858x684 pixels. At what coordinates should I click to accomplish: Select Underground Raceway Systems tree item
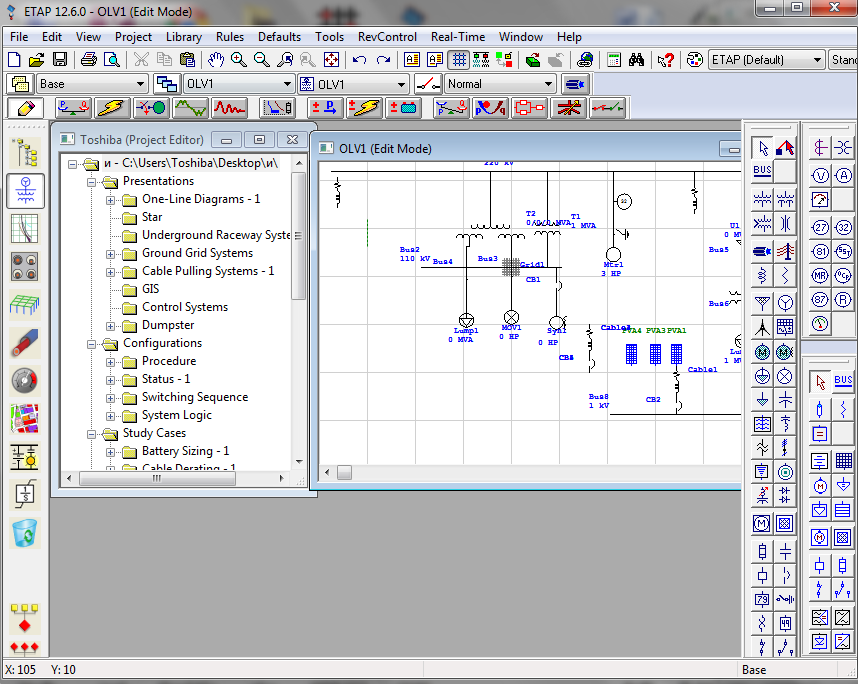pos(216,235)
